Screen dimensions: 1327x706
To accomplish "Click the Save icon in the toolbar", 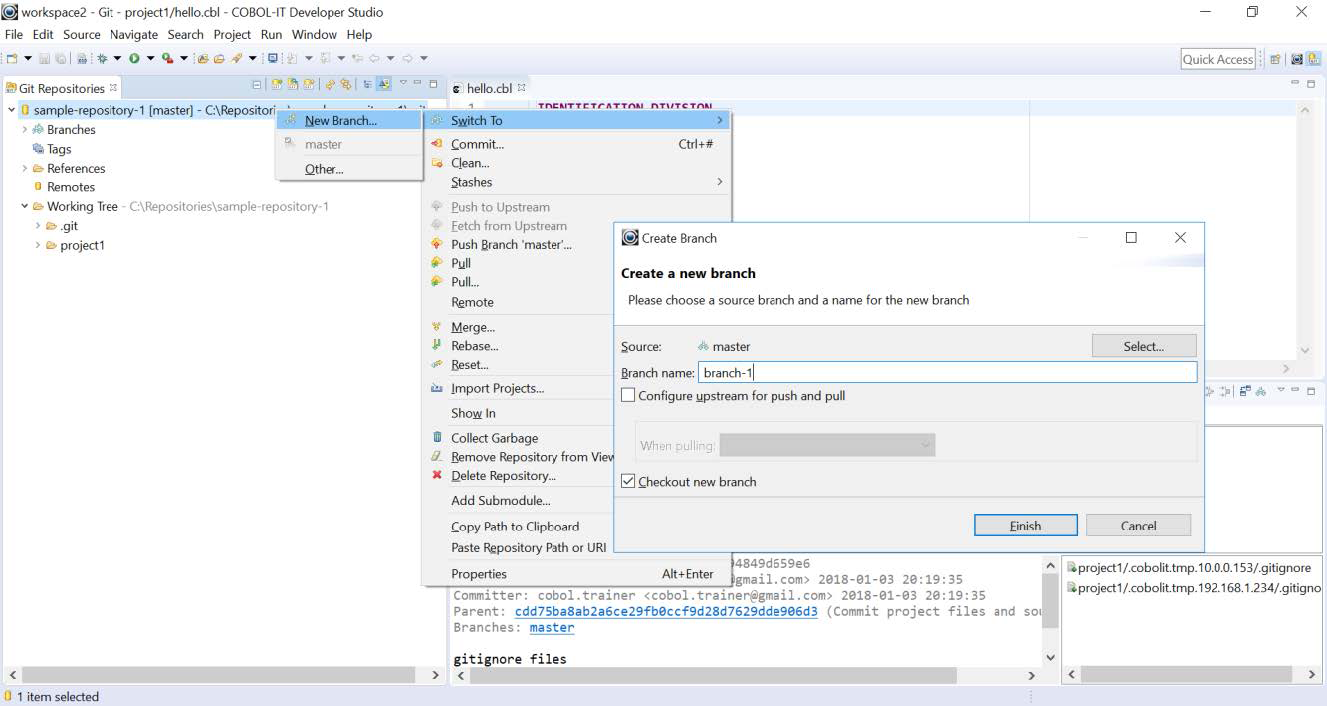I will 44,58.
